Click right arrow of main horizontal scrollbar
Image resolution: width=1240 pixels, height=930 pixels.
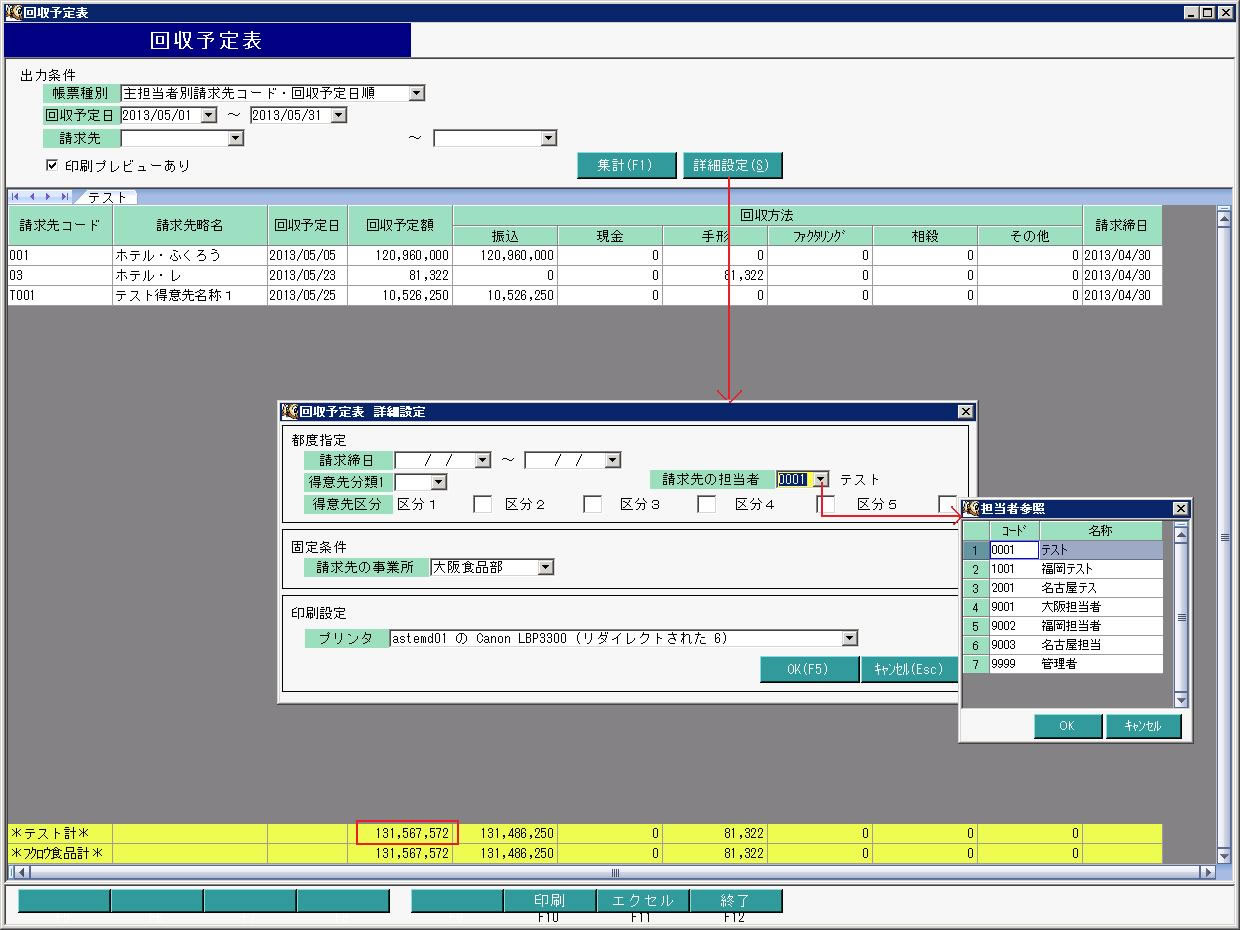[x=1207, y=872]
